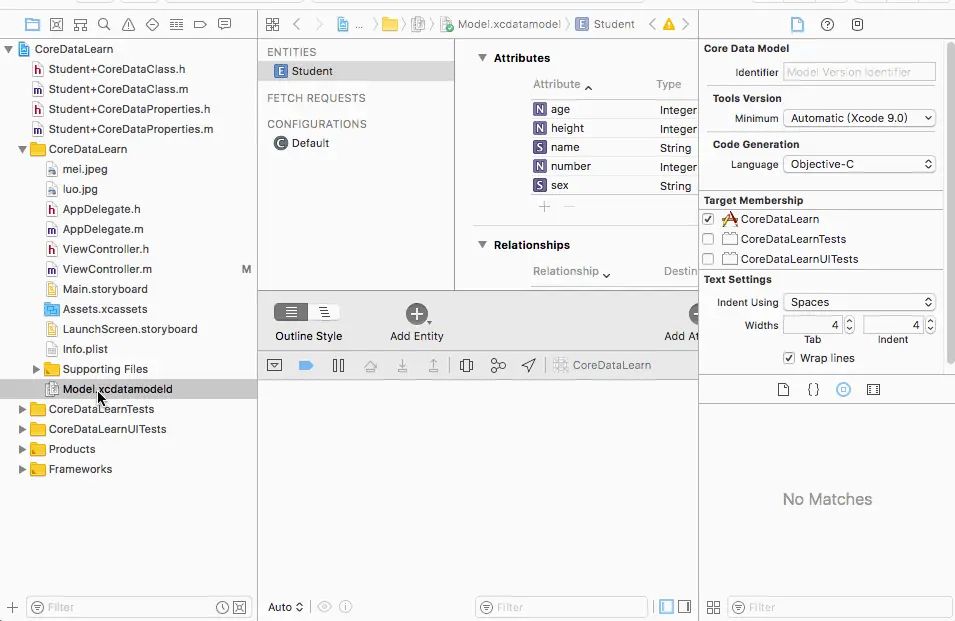Image resolution: width=955 pixels, height=621 pixels.
Task: Add attribute with plus button
Action: pos(544,207)
